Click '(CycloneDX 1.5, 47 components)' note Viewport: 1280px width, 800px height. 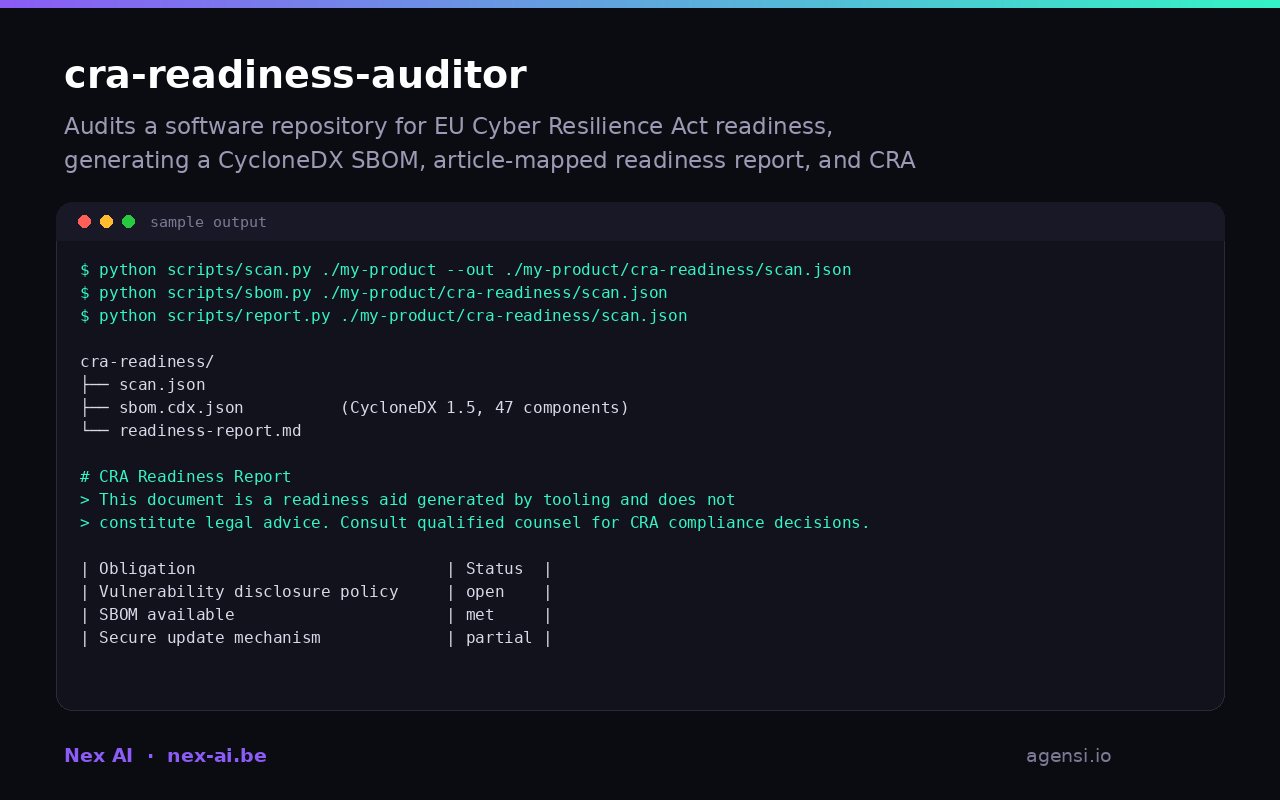tap(485, 408)
